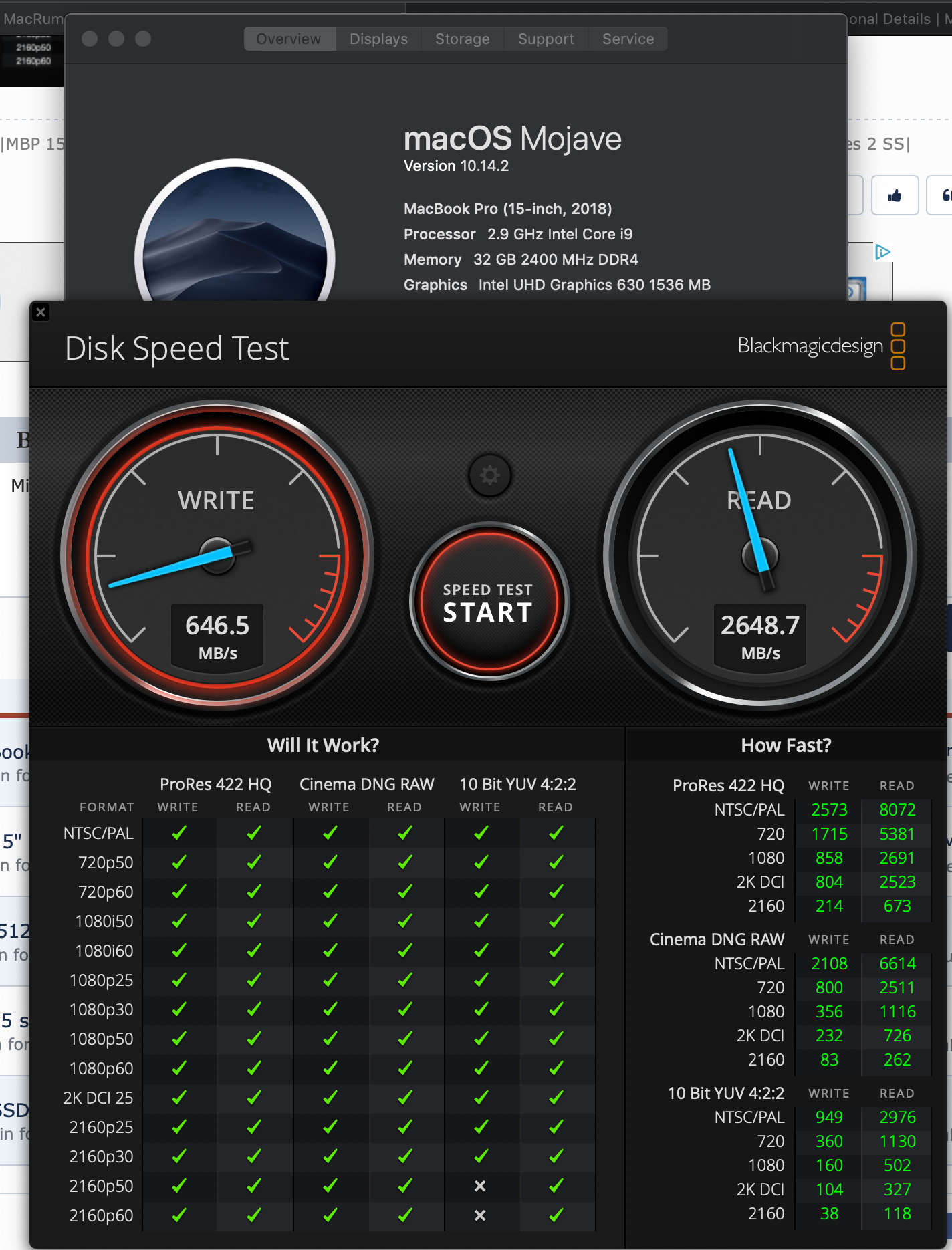Screen dimensions: 952x1250
Task: Click the '10 Bit YUV 4:2:2' column header
Action: point(518,784)
